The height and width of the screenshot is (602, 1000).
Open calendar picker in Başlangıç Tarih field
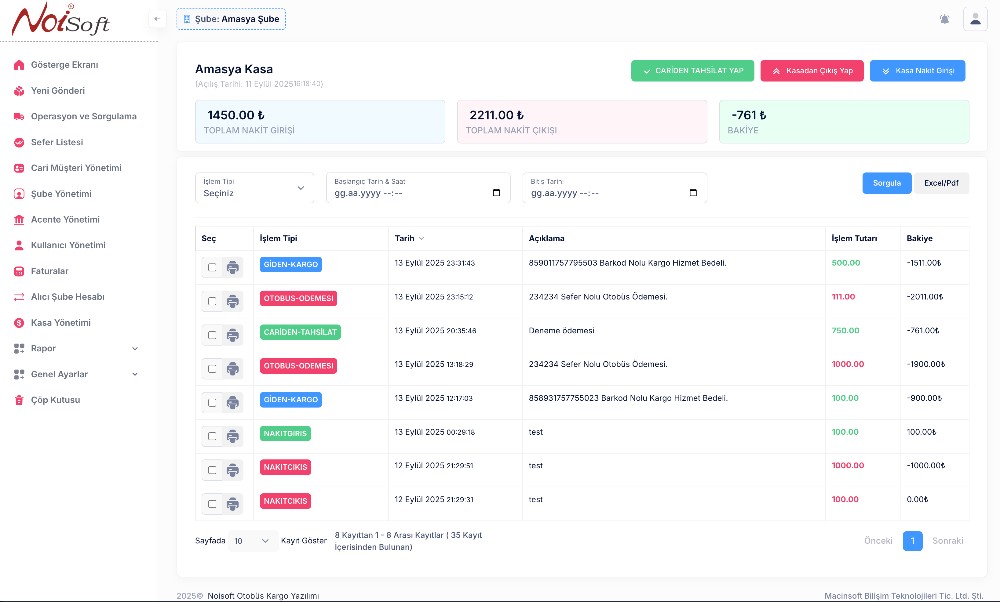tap(497, 193)
